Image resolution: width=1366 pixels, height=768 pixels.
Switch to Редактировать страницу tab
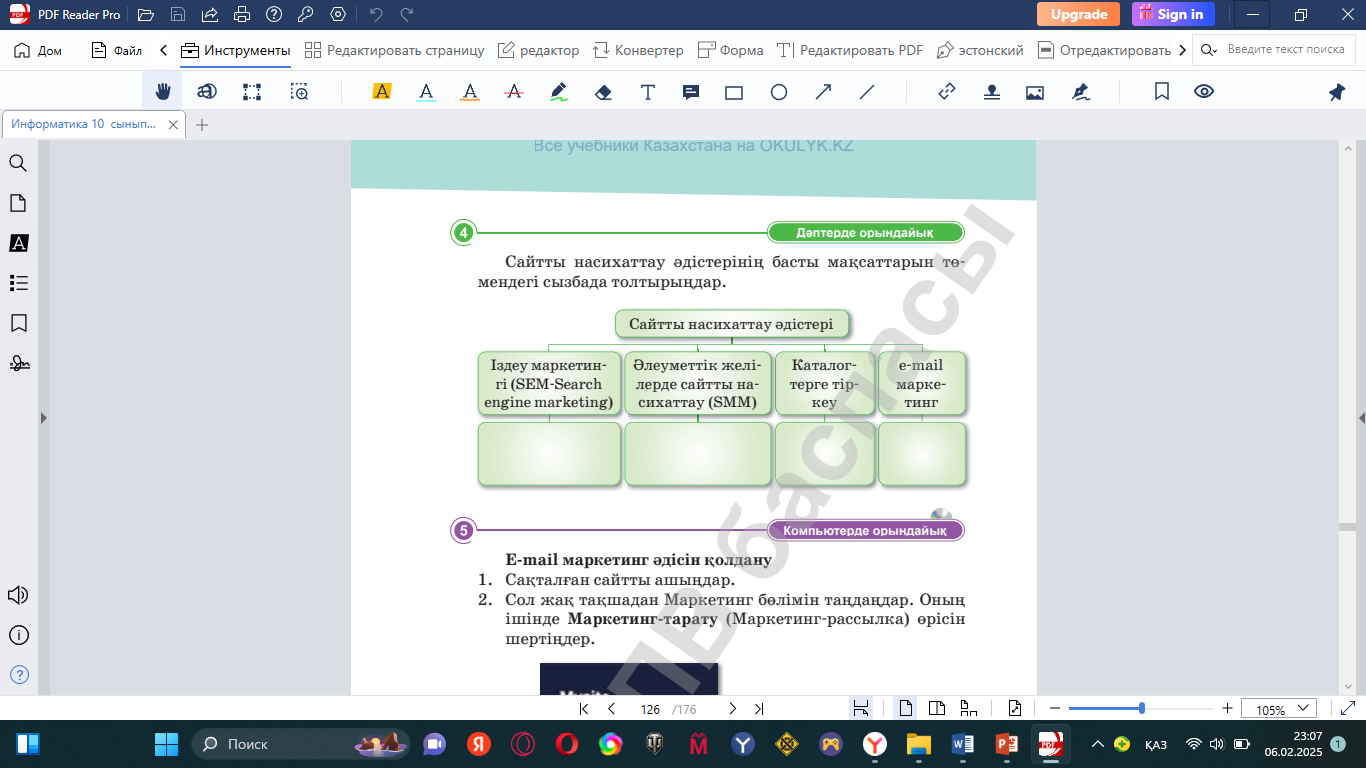coord(395,50)
